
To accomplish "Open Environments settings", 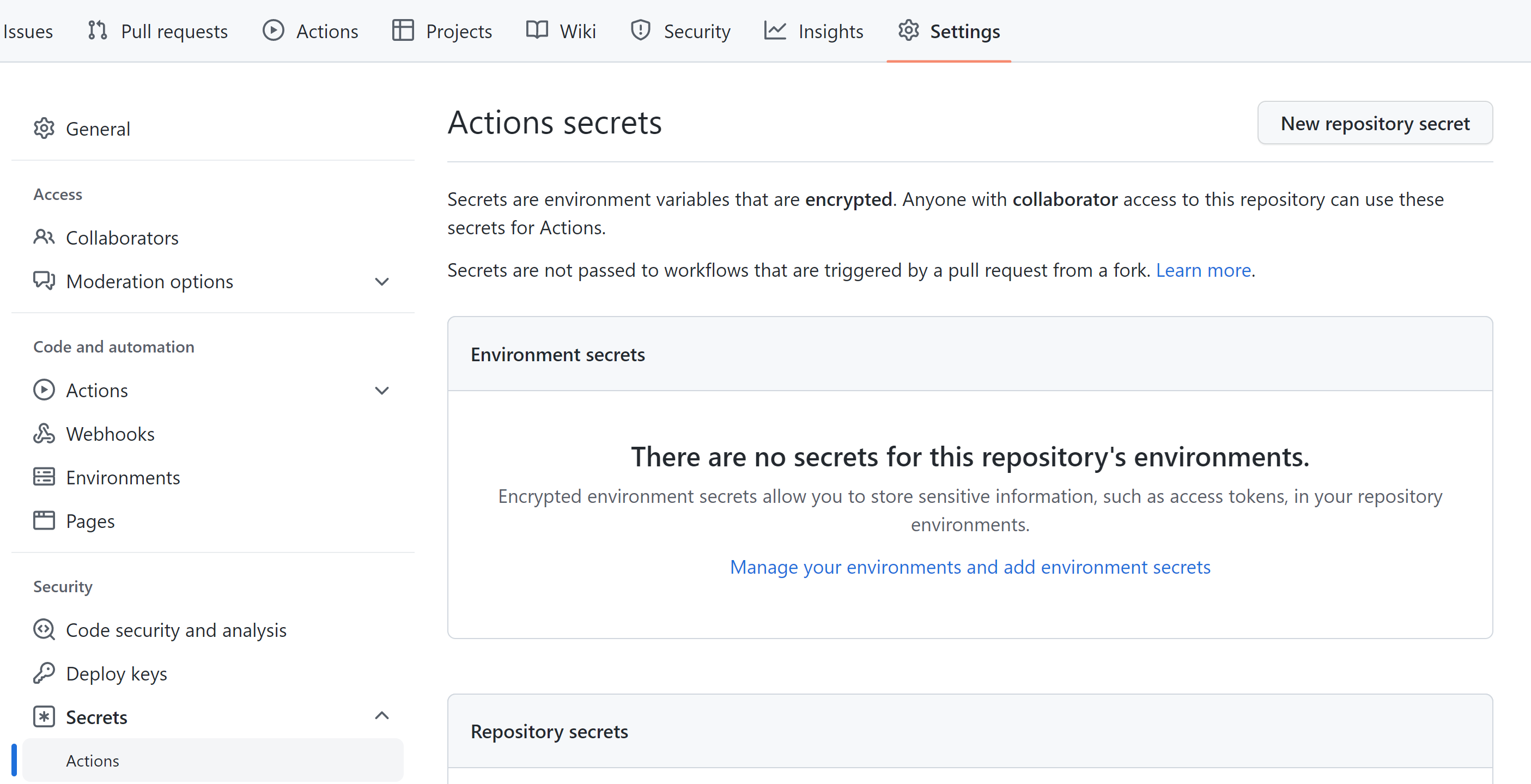I will (x=213, y=477).
